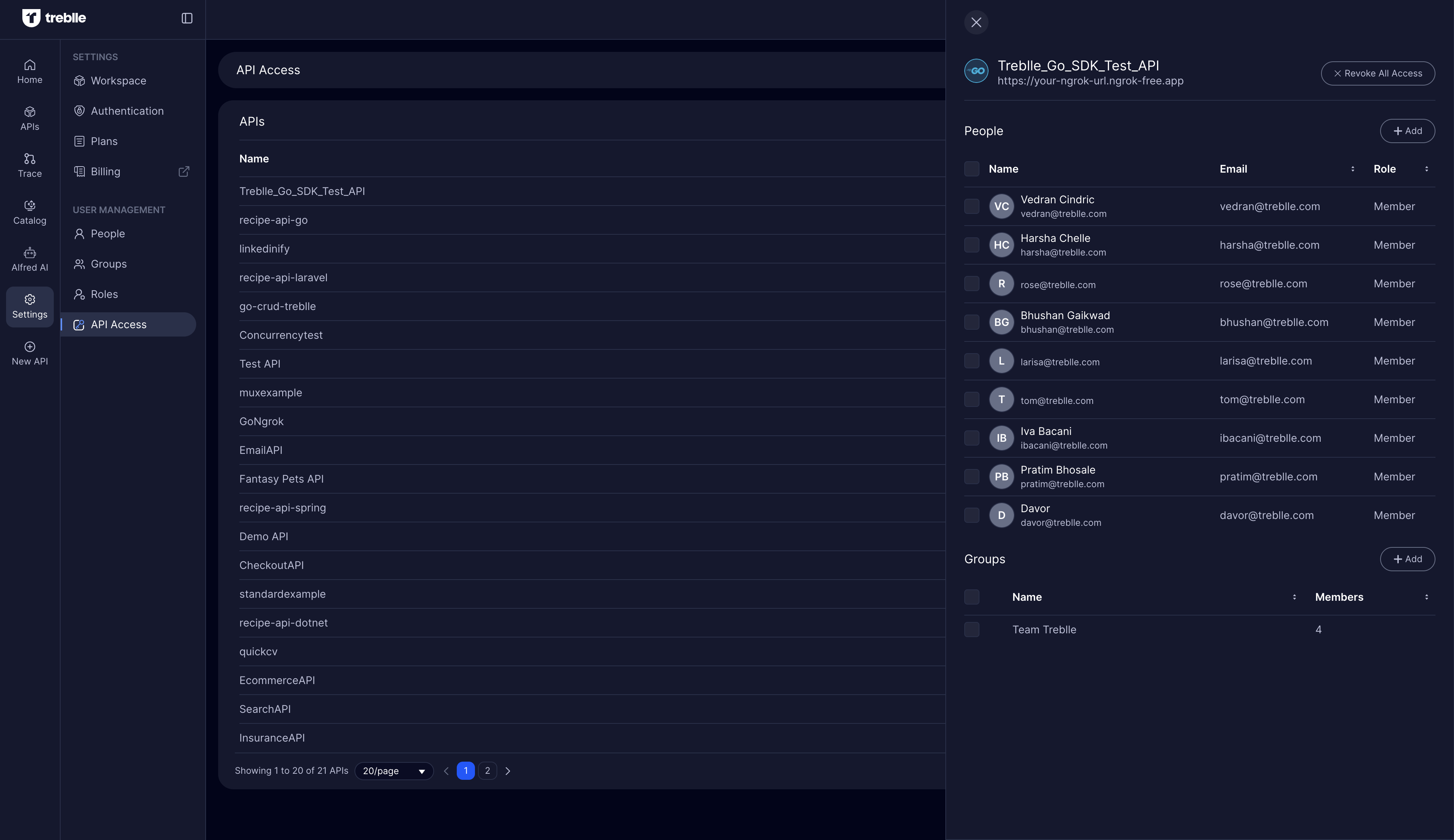
Task: Go to page 2 of the APIs
Action: (487, 771)
